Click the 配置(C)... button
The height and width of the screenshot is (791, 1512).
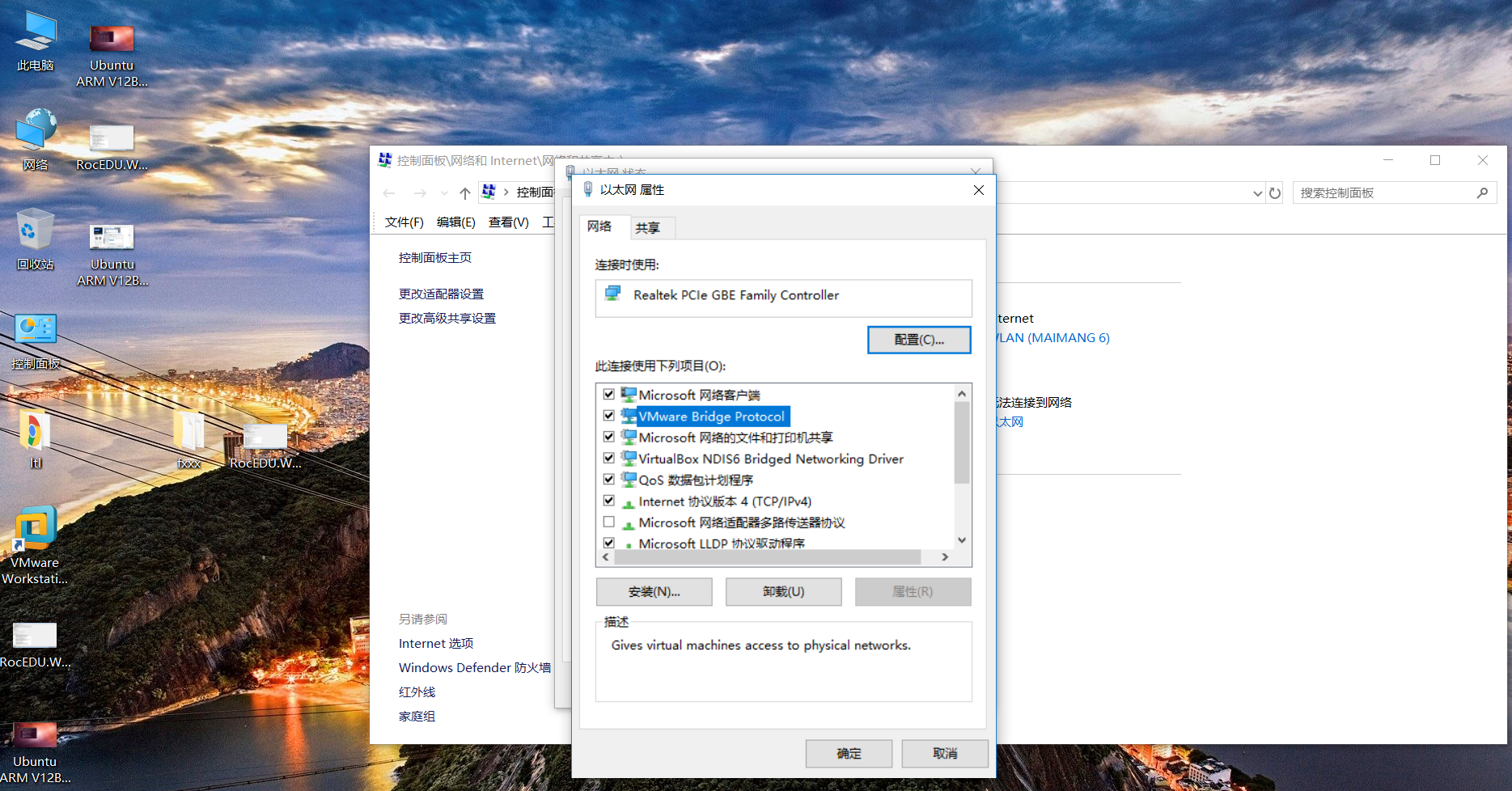pos(919,340)
